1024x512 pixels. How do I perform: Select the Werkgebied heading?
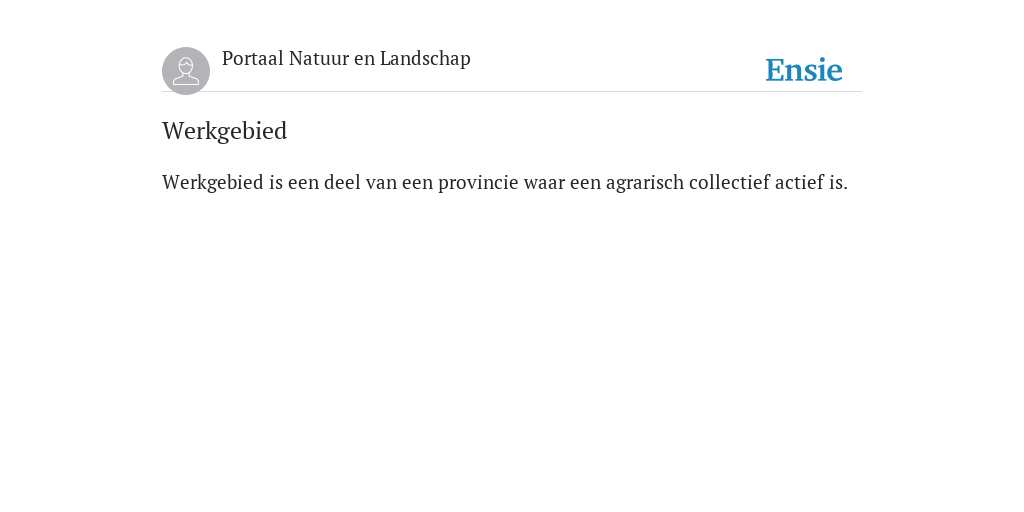tap(225, 131)
